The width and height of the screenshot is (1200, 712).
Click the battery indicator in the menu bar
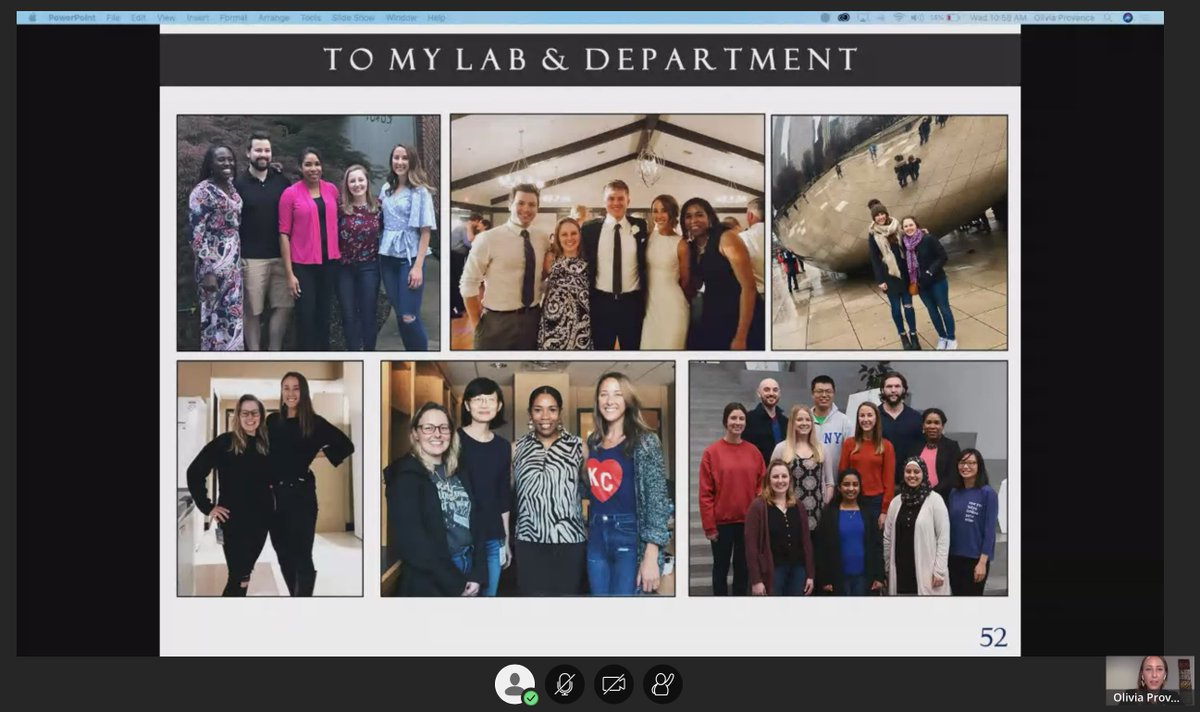(x=953, y=18)
